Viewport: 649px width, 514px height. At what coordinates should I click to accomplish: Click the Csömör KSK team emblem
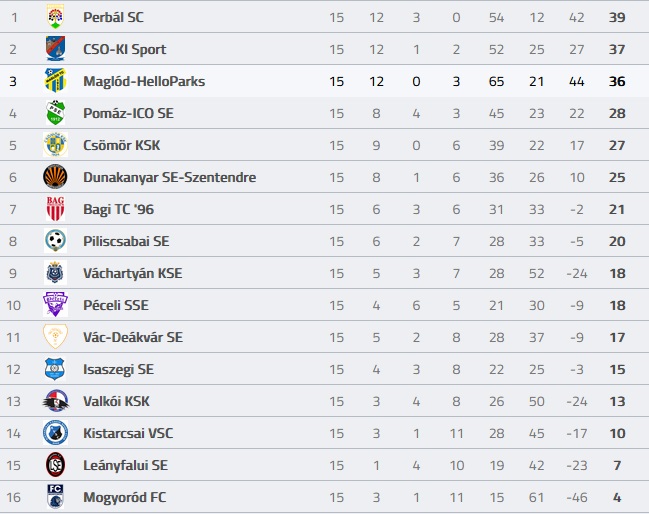click(x=55, y=145)
